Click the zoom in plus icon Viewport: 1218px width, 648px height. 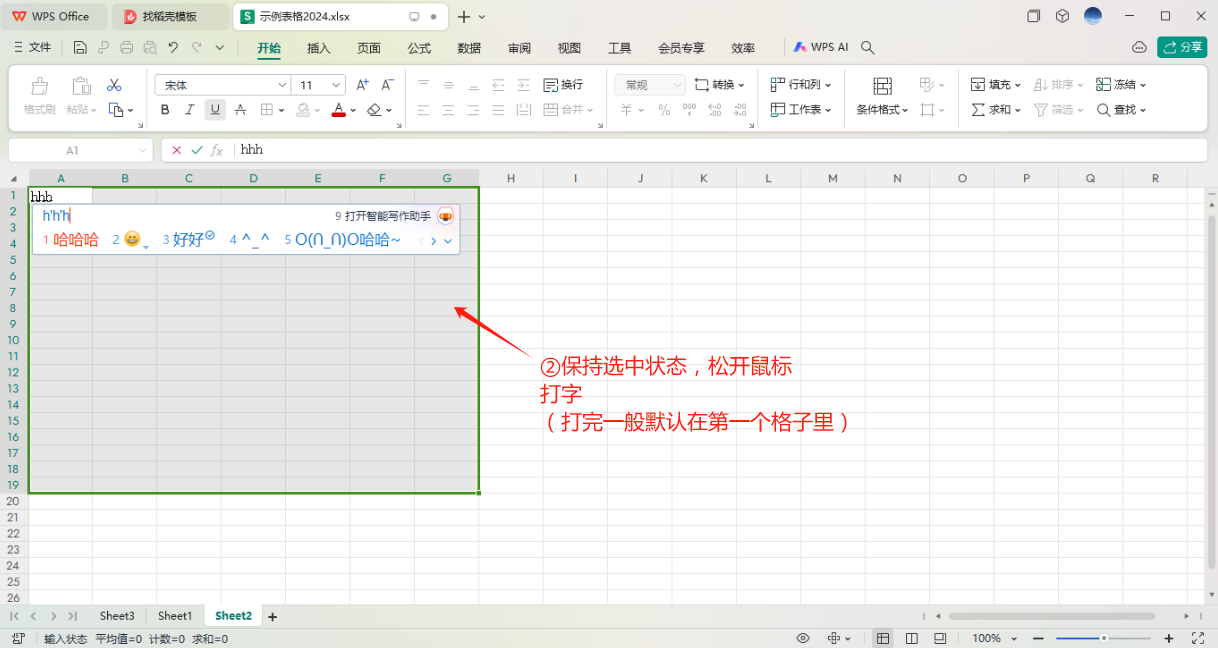click(1169, 638)
